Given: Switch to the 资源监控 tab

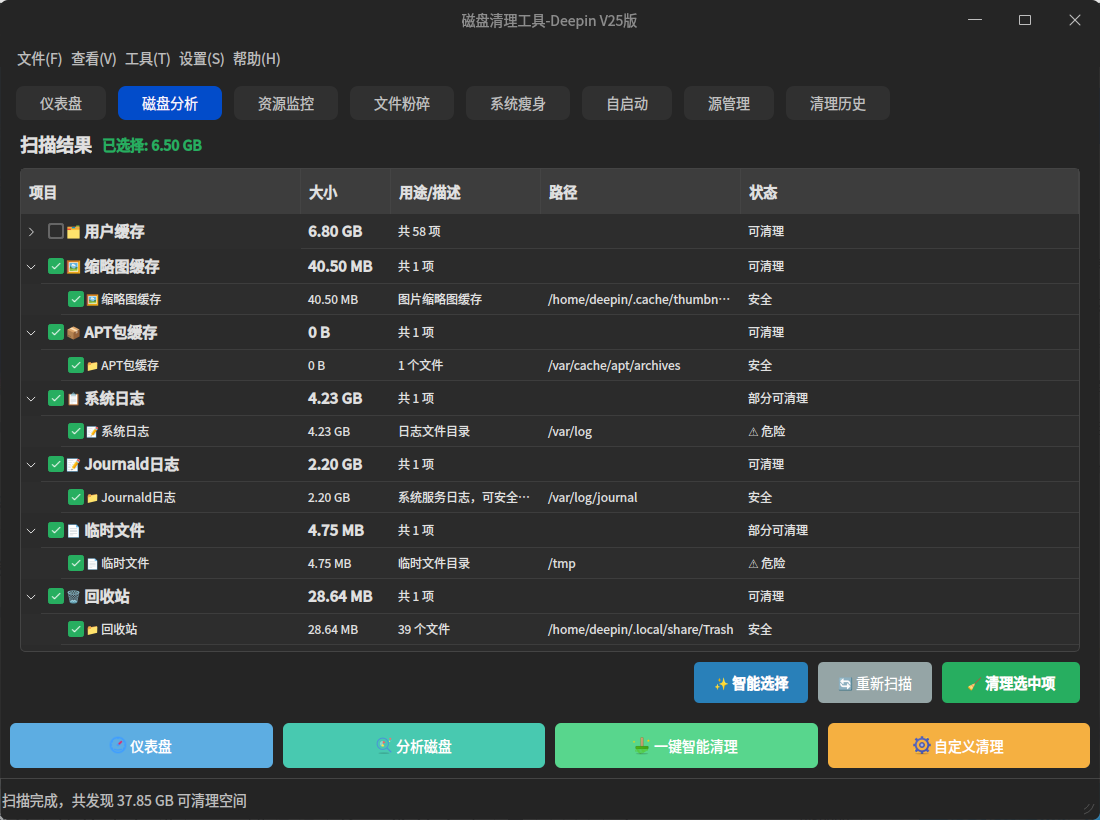Looking at the screenshot, I should [x=286, y=103].
